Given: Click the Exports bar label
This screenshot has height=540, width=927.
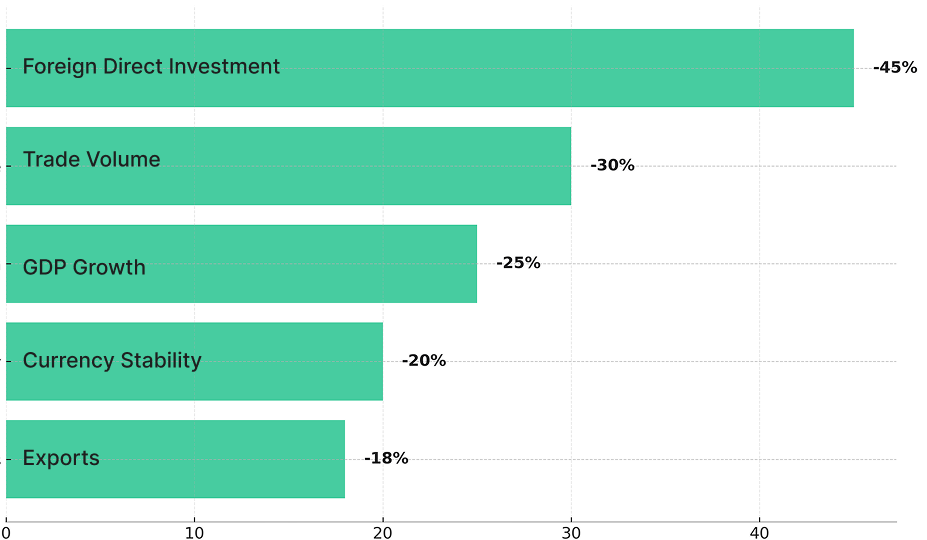Looking at the screenshot, I should click(x=61, y=459).
